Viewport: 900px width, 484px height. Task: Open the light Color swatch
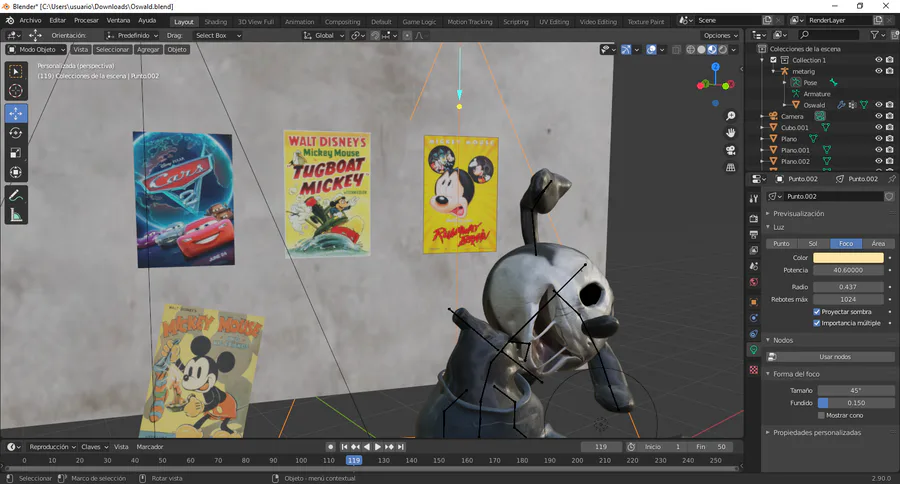(849, 258)
